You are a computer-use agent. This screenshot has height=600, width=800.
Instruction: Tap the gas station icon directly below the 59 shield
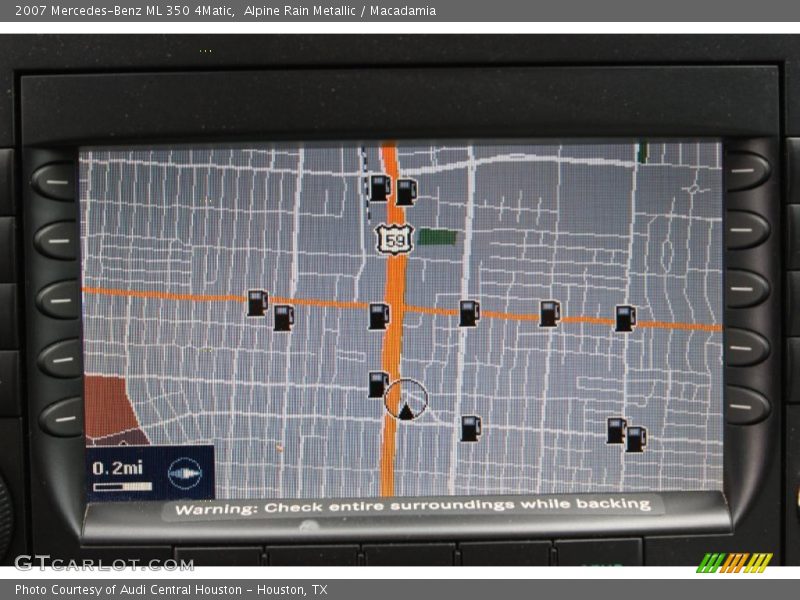pos(378,316)
